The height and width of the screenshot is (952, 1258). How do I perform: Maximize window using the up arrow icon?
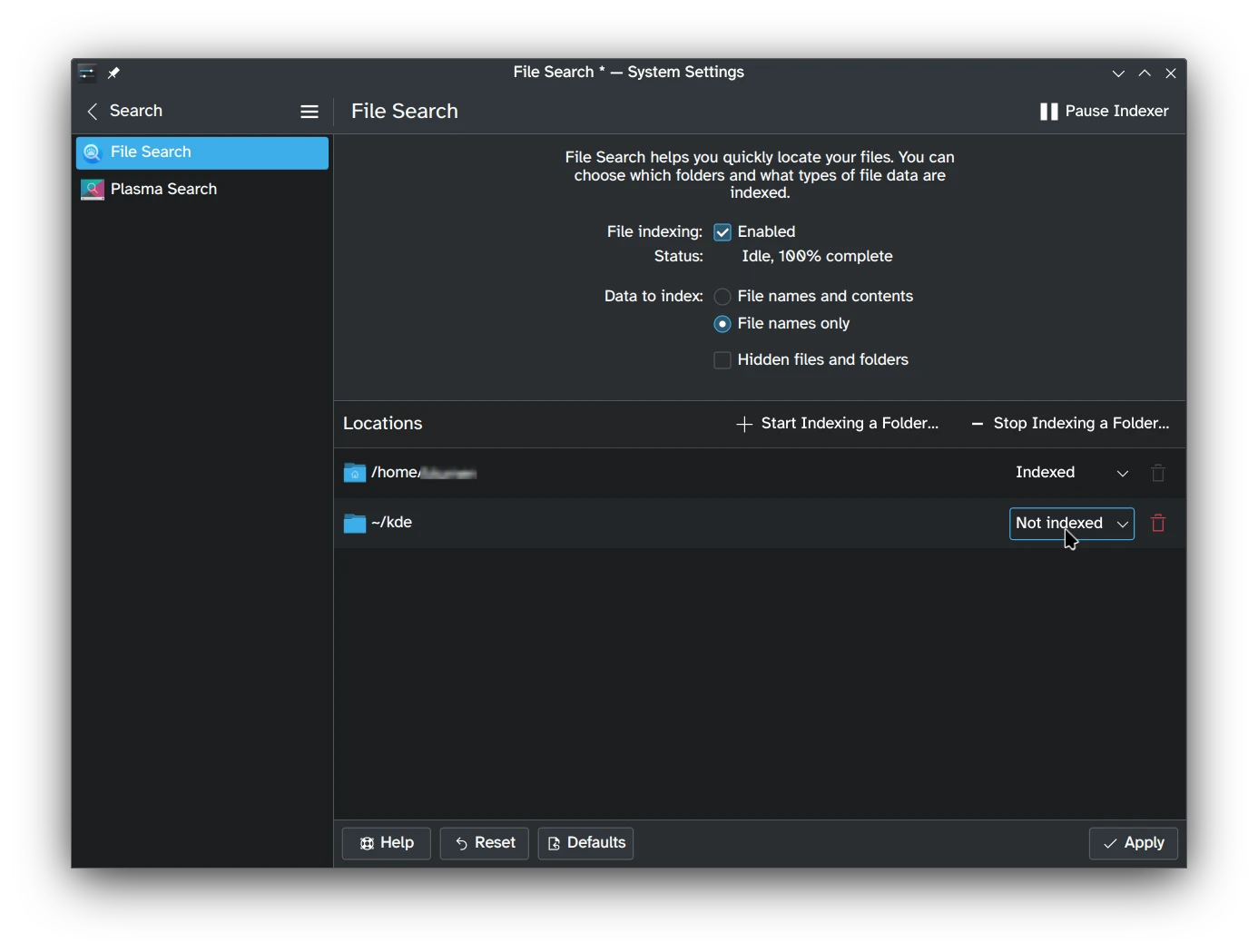tap(1145, 74)
